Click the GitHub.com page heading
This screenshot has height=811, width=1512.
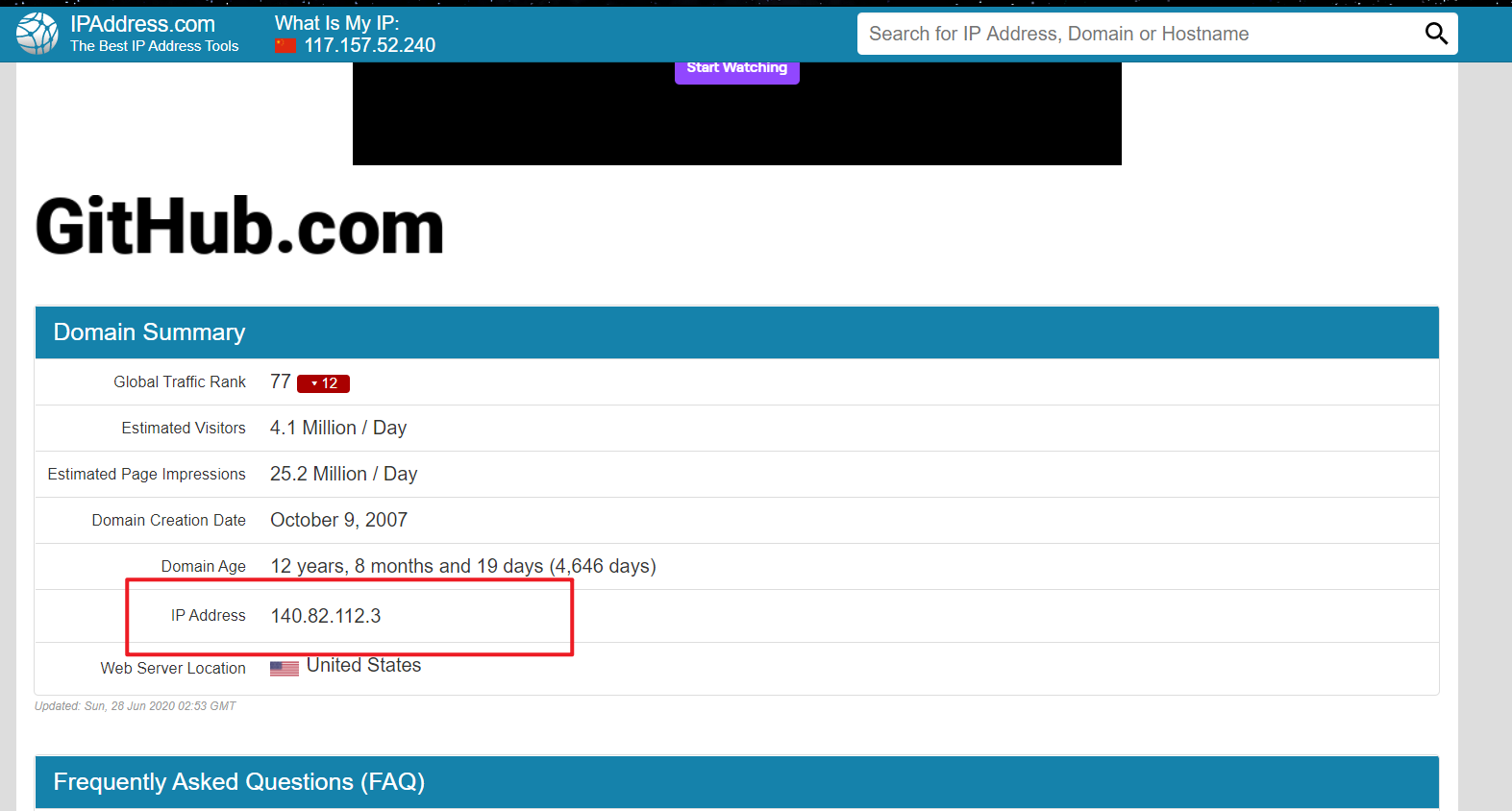coord(239,227)
